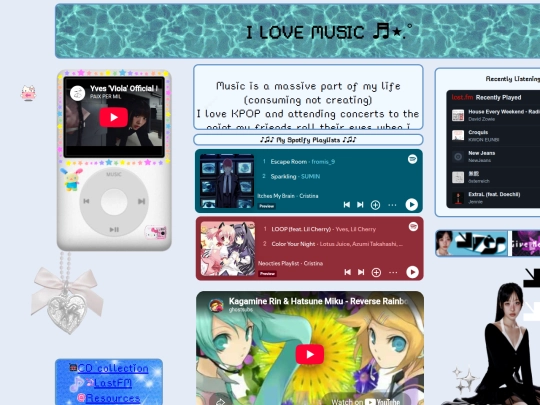
Task: Click the ExtraL album thumbnail
Action: pos(458,198)
